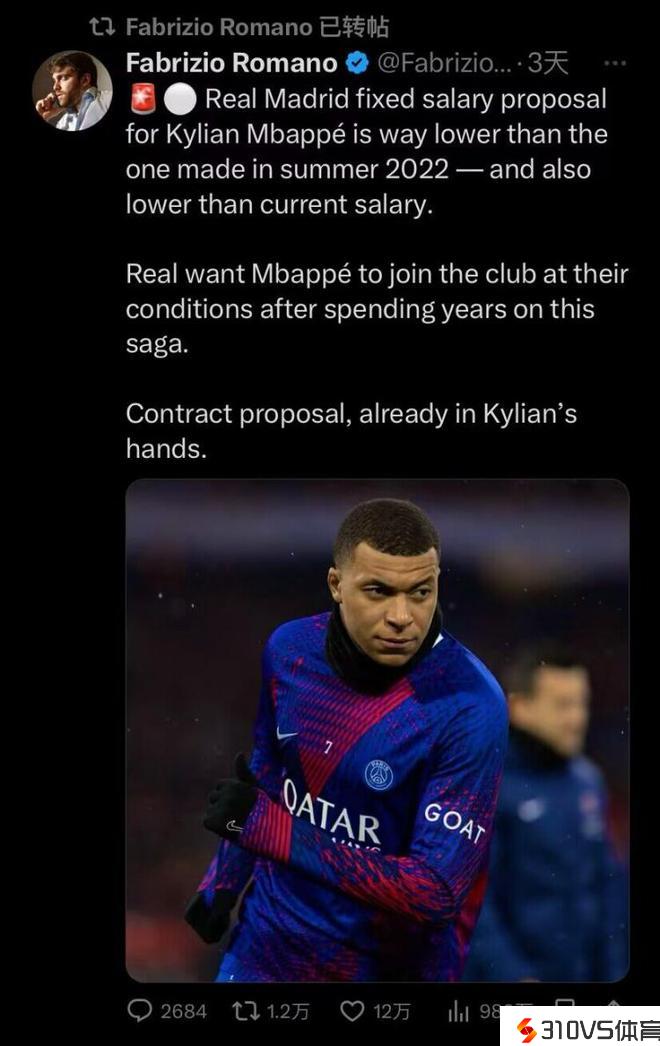Click the red siren emoji in tweet
The height and width of the screenshot is (1046, 660).
(143, 99)
